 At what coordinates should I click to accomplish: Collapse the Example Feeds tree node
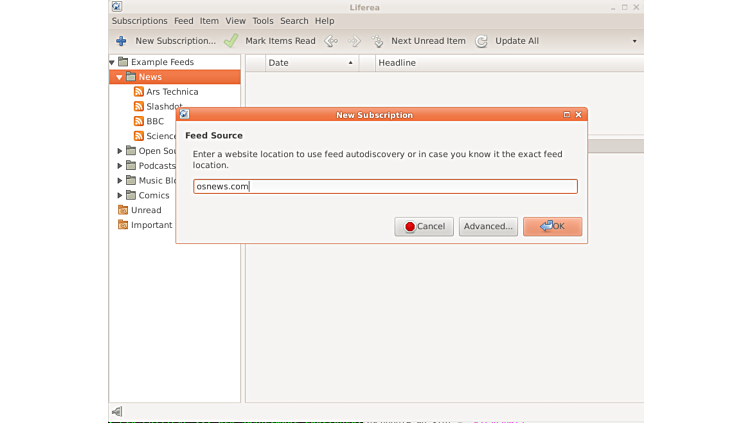pyautogui.click(x=113, y=62)
